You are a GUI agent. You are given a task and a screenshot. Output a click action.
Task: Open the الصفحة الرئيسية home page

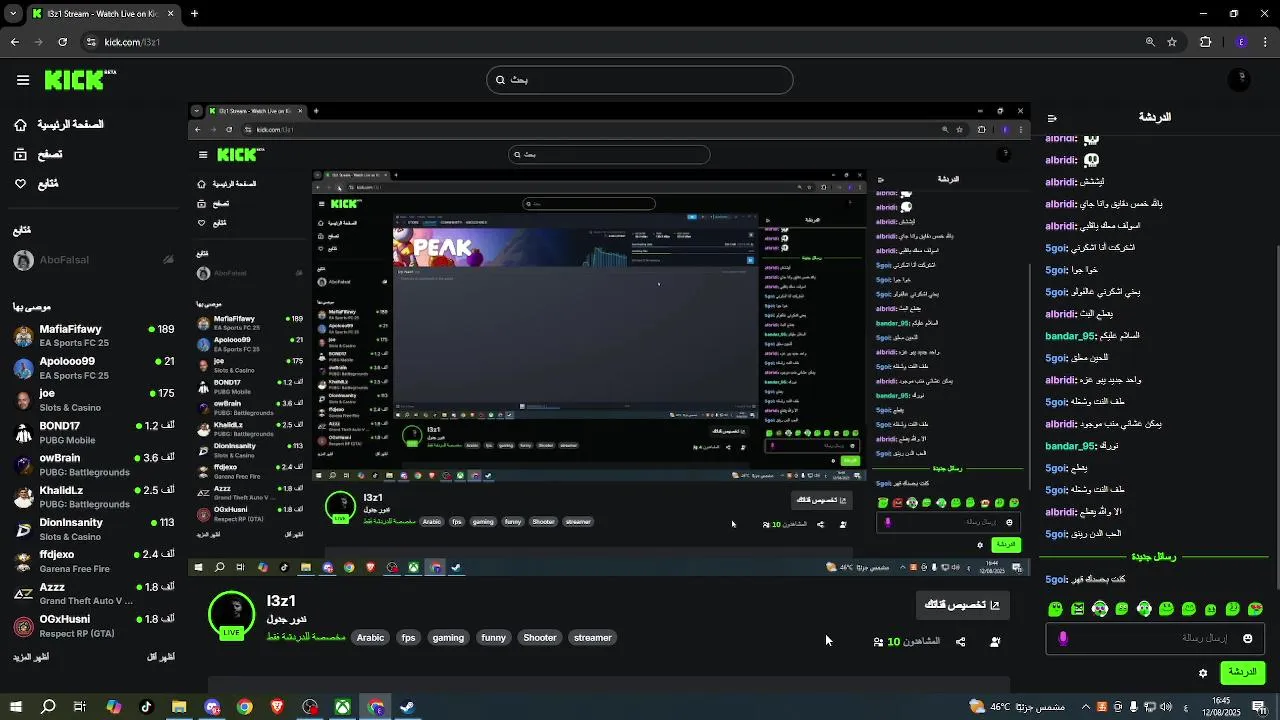60,125
